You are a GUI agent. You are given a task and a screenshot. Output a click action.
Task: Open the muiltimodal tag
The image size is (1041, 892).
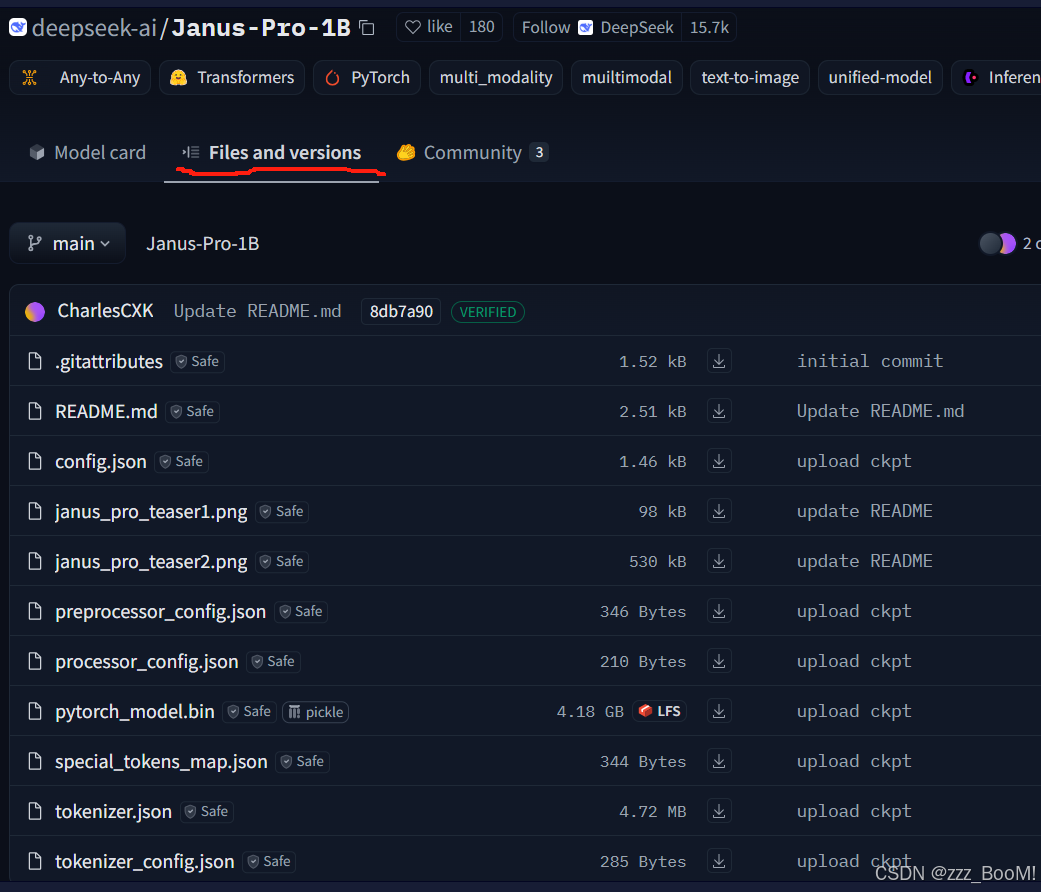[627, 78]
